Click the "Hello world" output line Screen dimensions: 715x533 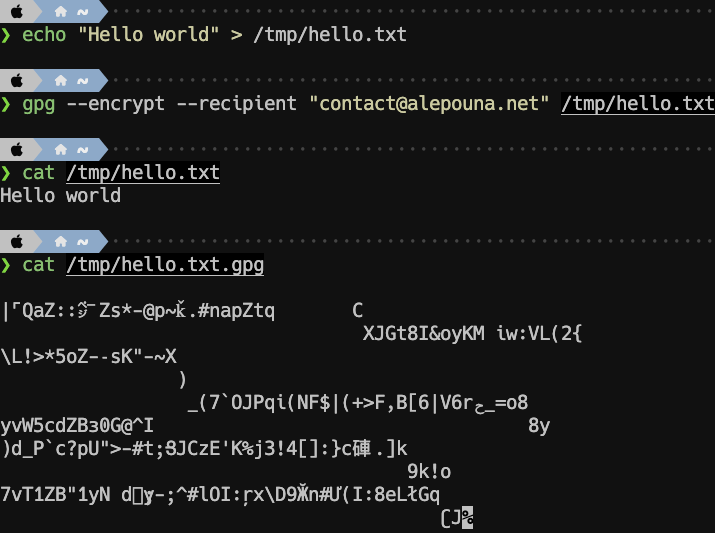point(60,196)
